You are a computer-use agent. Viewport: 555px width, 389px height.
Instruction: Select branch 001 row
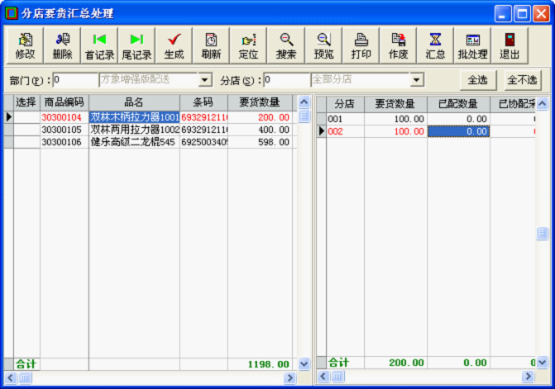click(427, 119)
